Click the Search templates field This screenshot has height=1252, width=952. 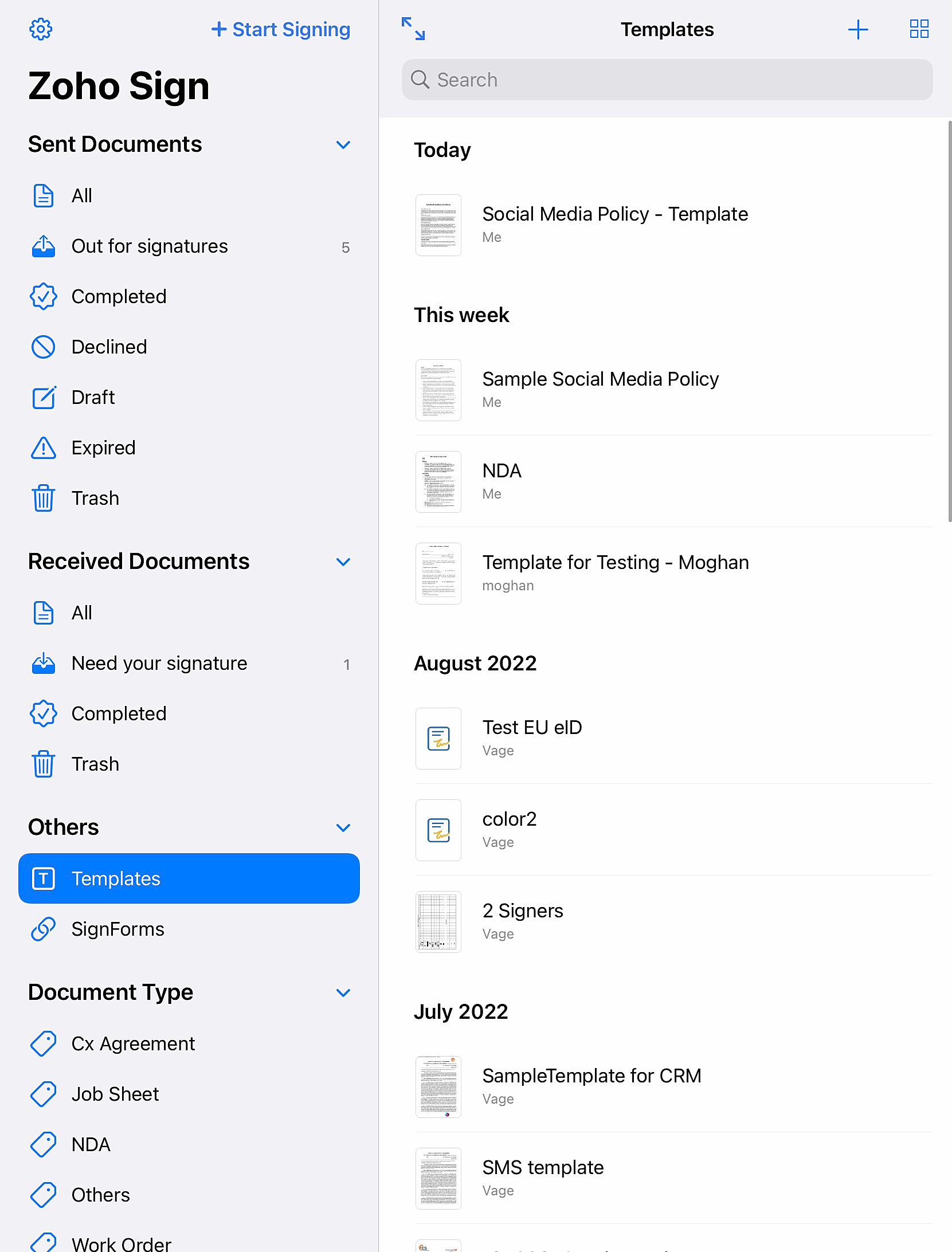point(667,80)
